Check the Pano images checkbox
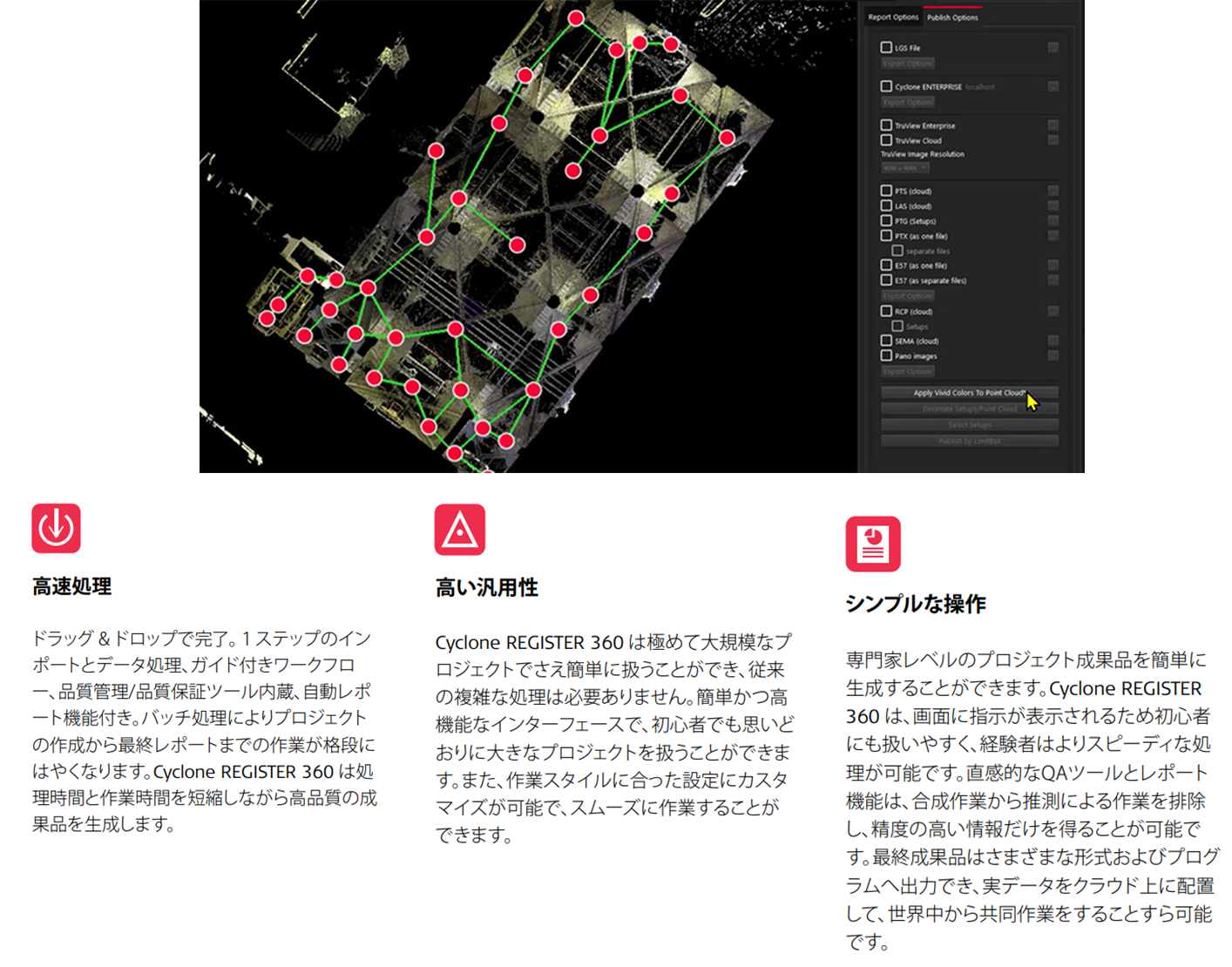 [x=886, y=356]
